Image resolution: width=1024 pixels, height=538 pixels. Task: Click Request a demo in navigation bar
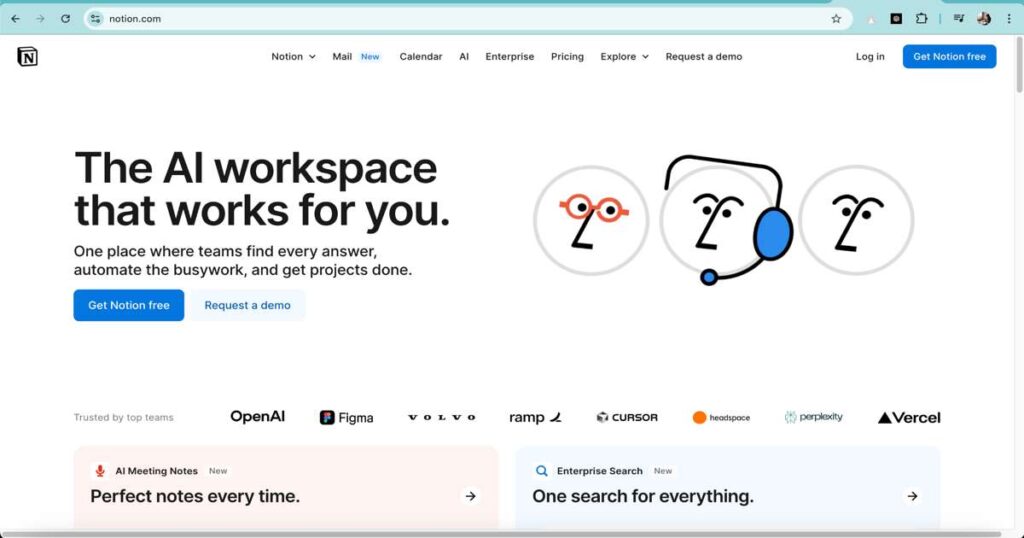(703, 57)
